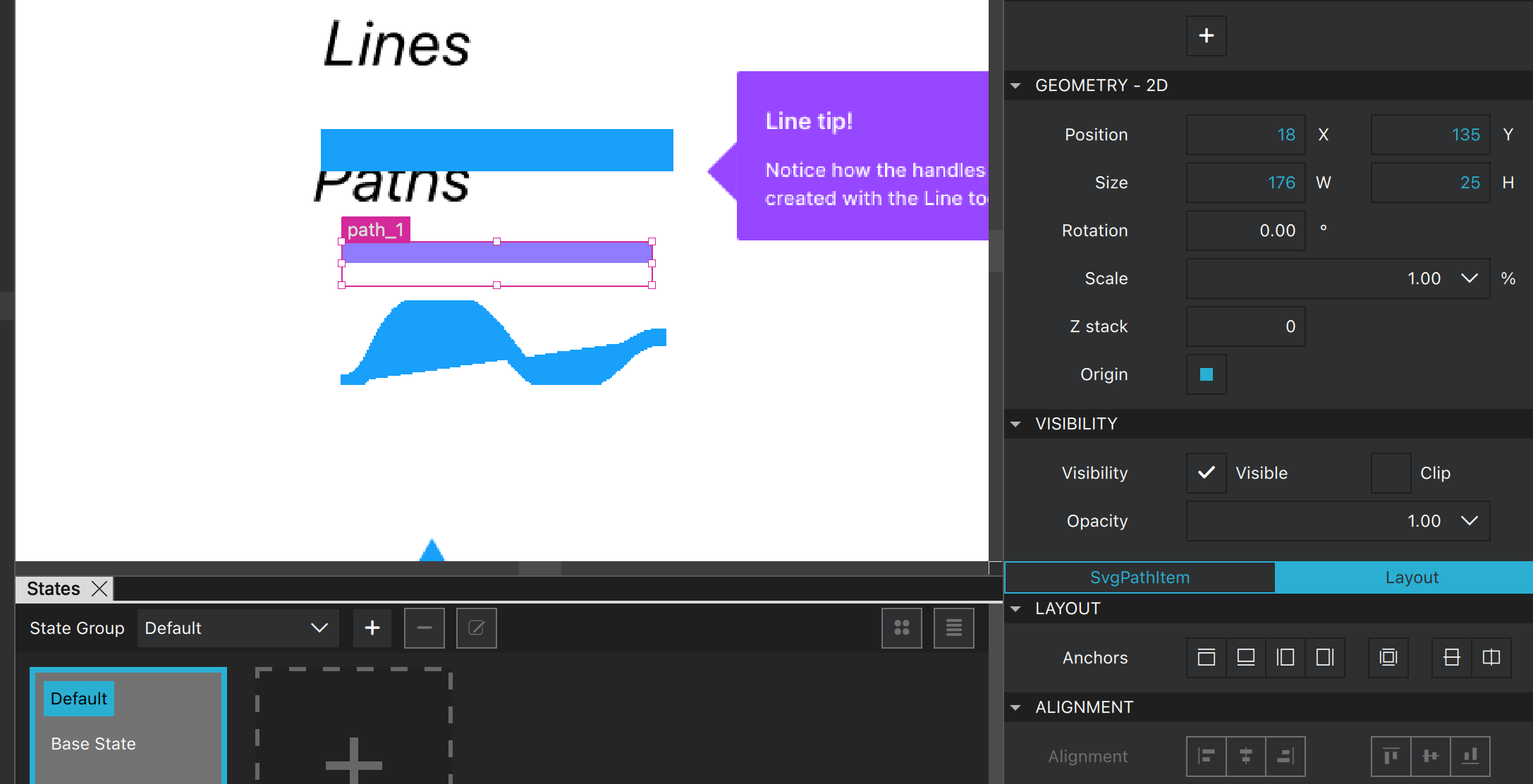Switch States panel to grid view

tap(901, 627)
